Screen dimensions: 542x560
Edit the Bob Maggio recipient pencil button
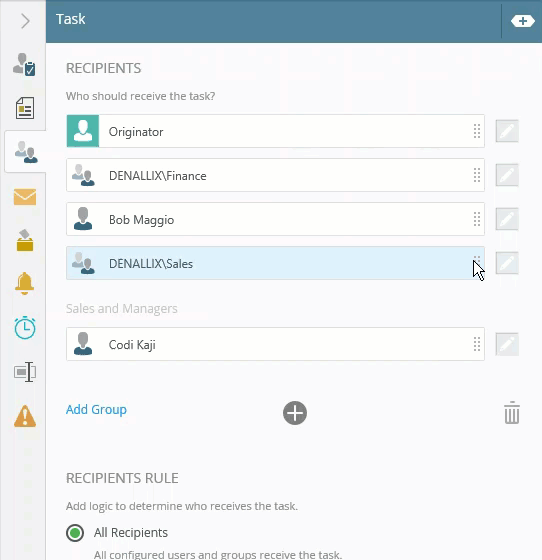[507, 219]
